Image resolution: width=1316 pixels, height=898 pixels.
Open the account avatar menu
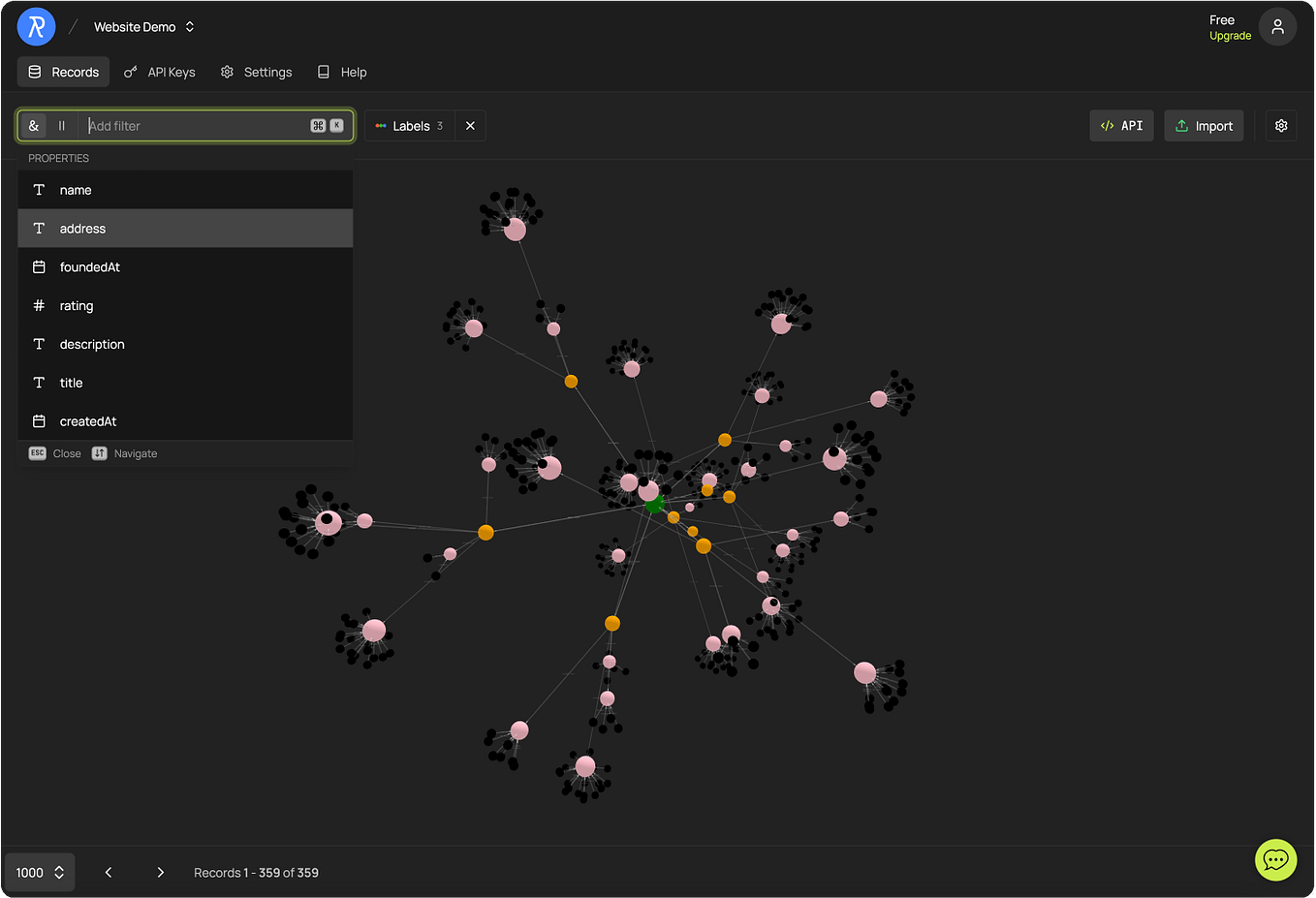point(1277,26)
